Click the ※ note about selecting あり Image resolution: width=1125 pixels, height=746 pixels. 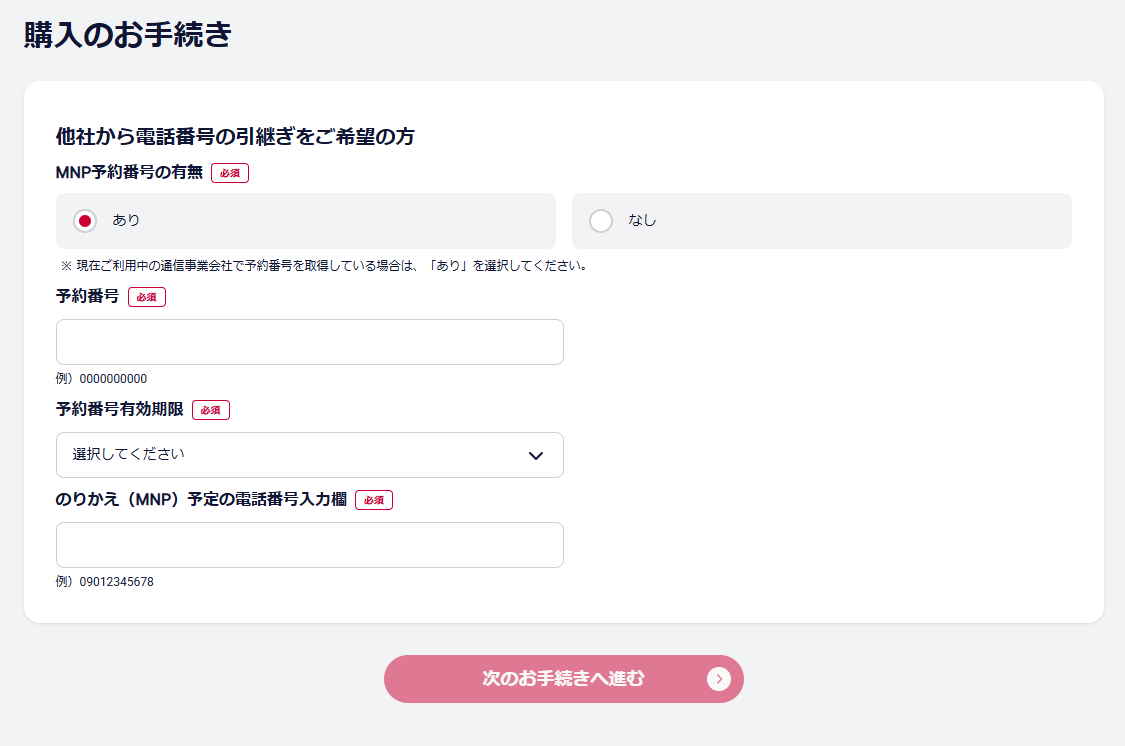pos(324,266)
